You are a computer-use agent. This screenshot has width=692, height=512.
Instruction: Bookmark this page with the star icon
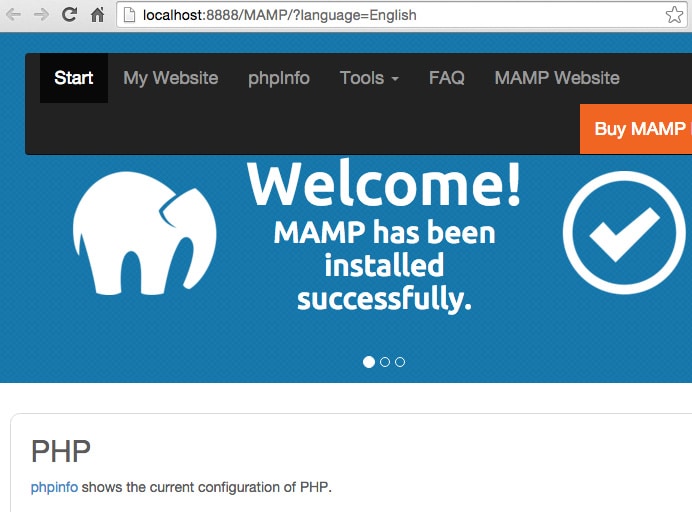click(674, 15)
